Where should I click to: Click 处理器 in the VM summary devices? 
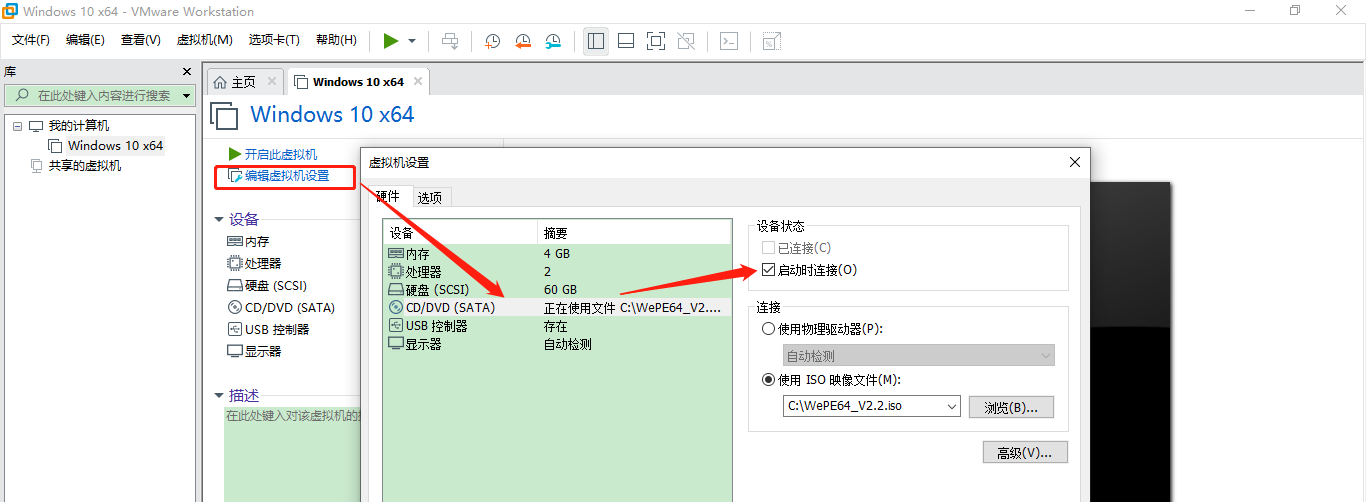click(263, 263)
